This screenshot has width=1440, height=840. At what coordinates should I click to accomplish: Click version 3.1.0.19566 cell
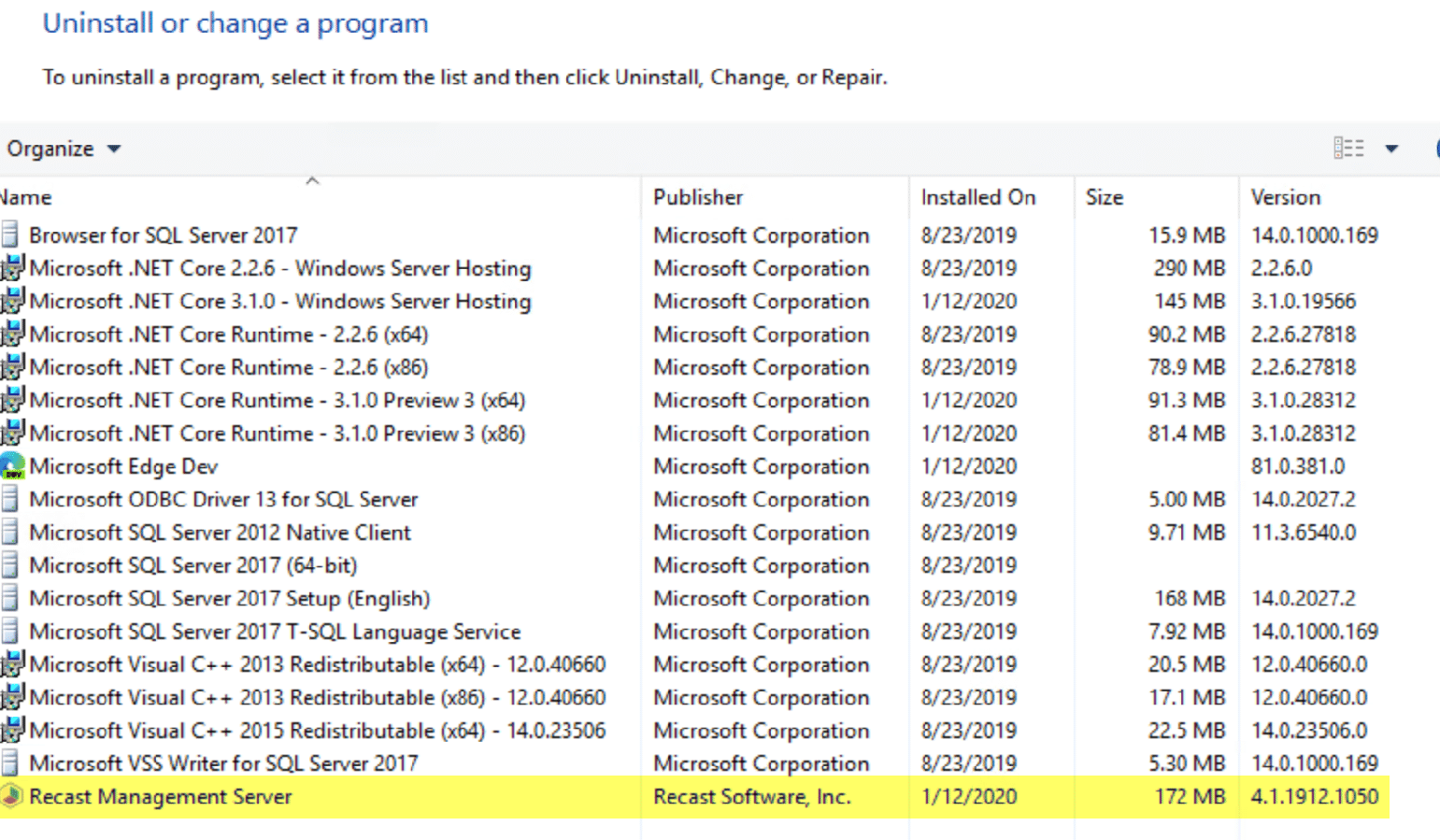1304,301
